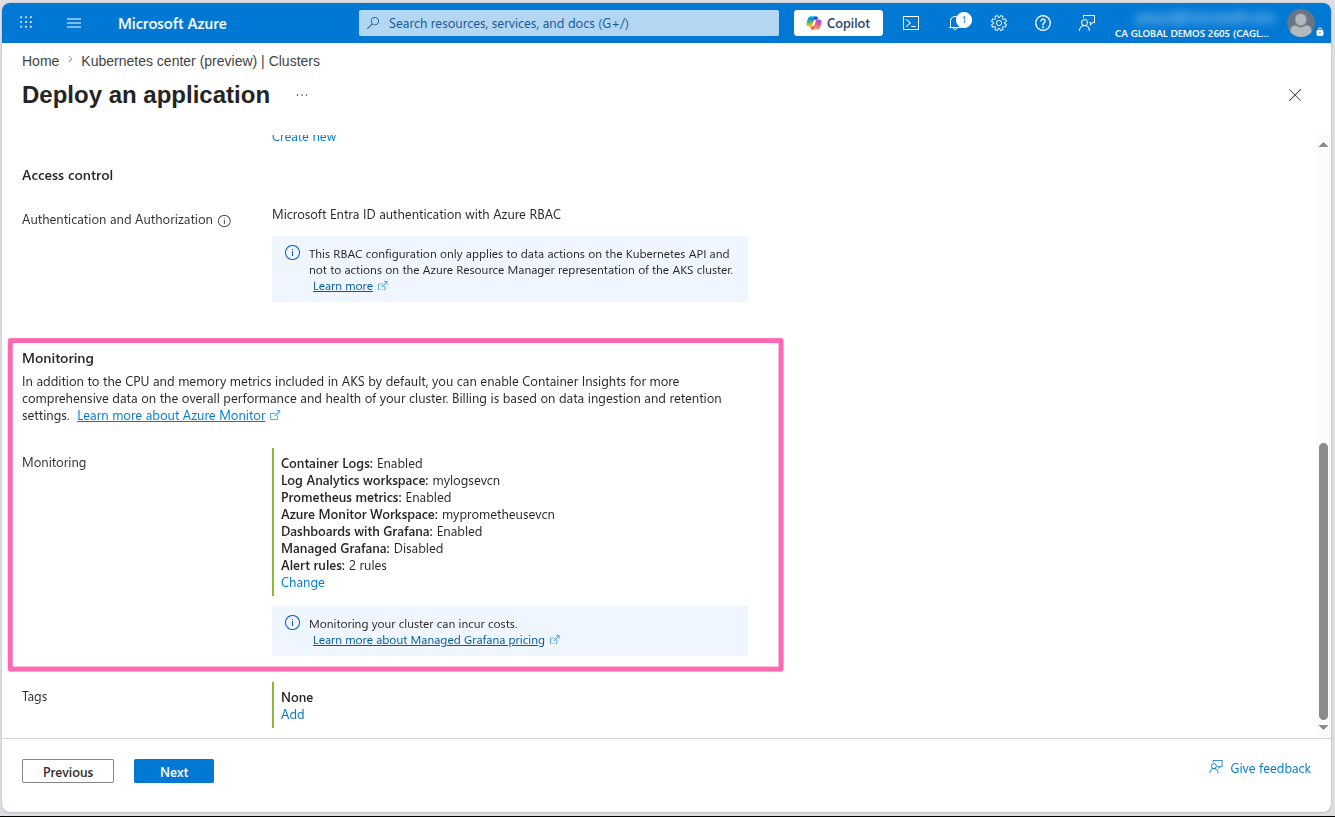Viewport: 1335px width, 817px height.
Task: Click the scrollbar up arrow
Action: coord(1324,144)
